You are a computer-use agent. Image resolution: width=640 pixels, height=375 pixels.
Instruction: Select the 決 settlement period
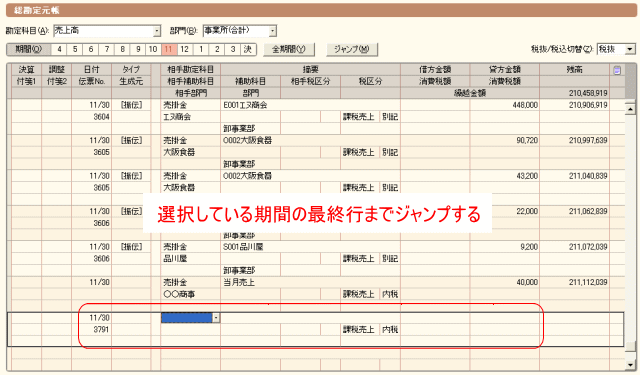click(x=248, y=49)
